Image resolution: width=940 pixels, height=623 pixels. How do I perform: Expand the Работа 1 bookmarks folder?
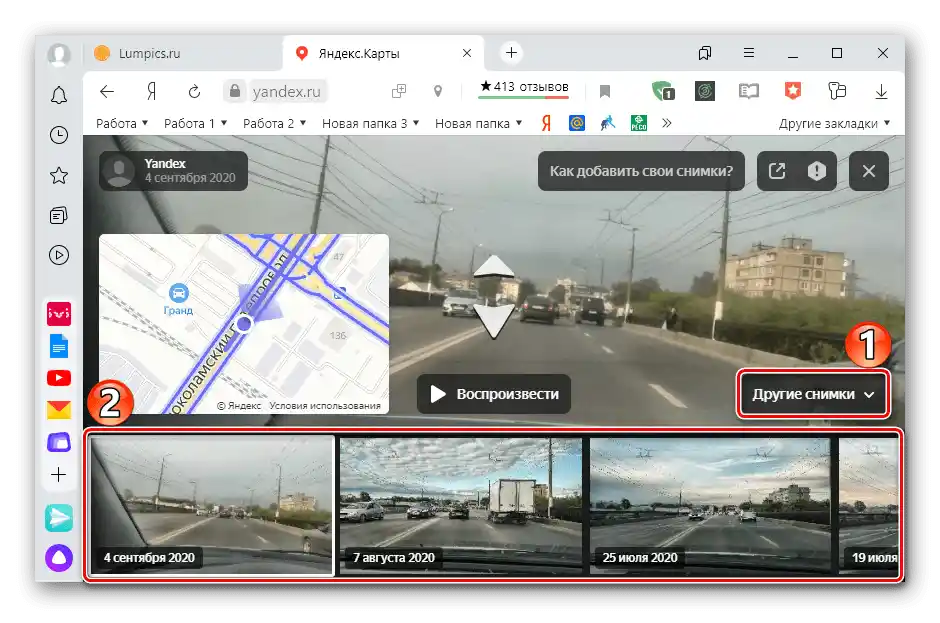tap(195, 124)
